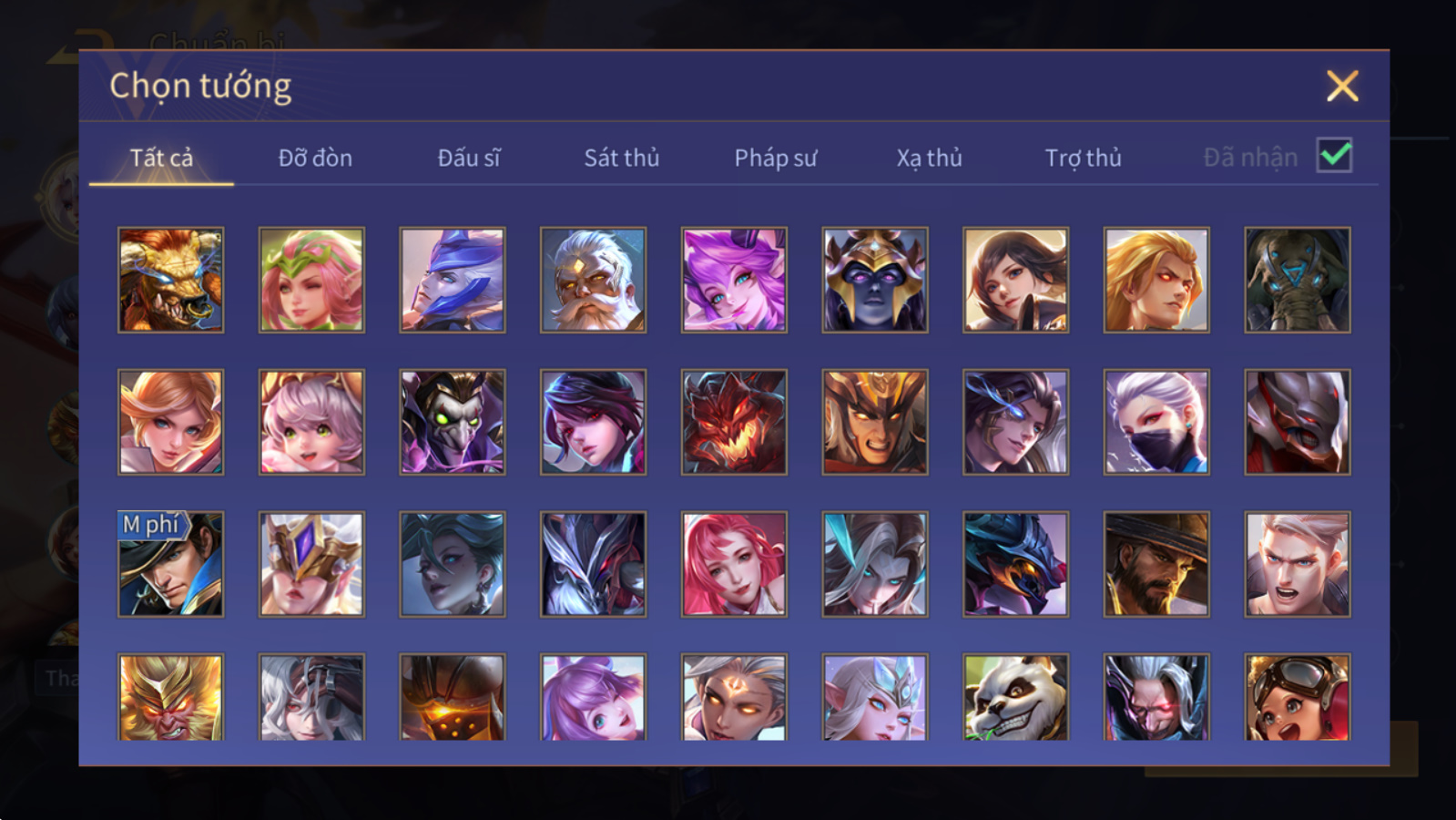Image resolution: width=1456 pixels, height=820 pixels.
Task: Select the bearded cowboy hat hero
Action: click(1156, 564)
